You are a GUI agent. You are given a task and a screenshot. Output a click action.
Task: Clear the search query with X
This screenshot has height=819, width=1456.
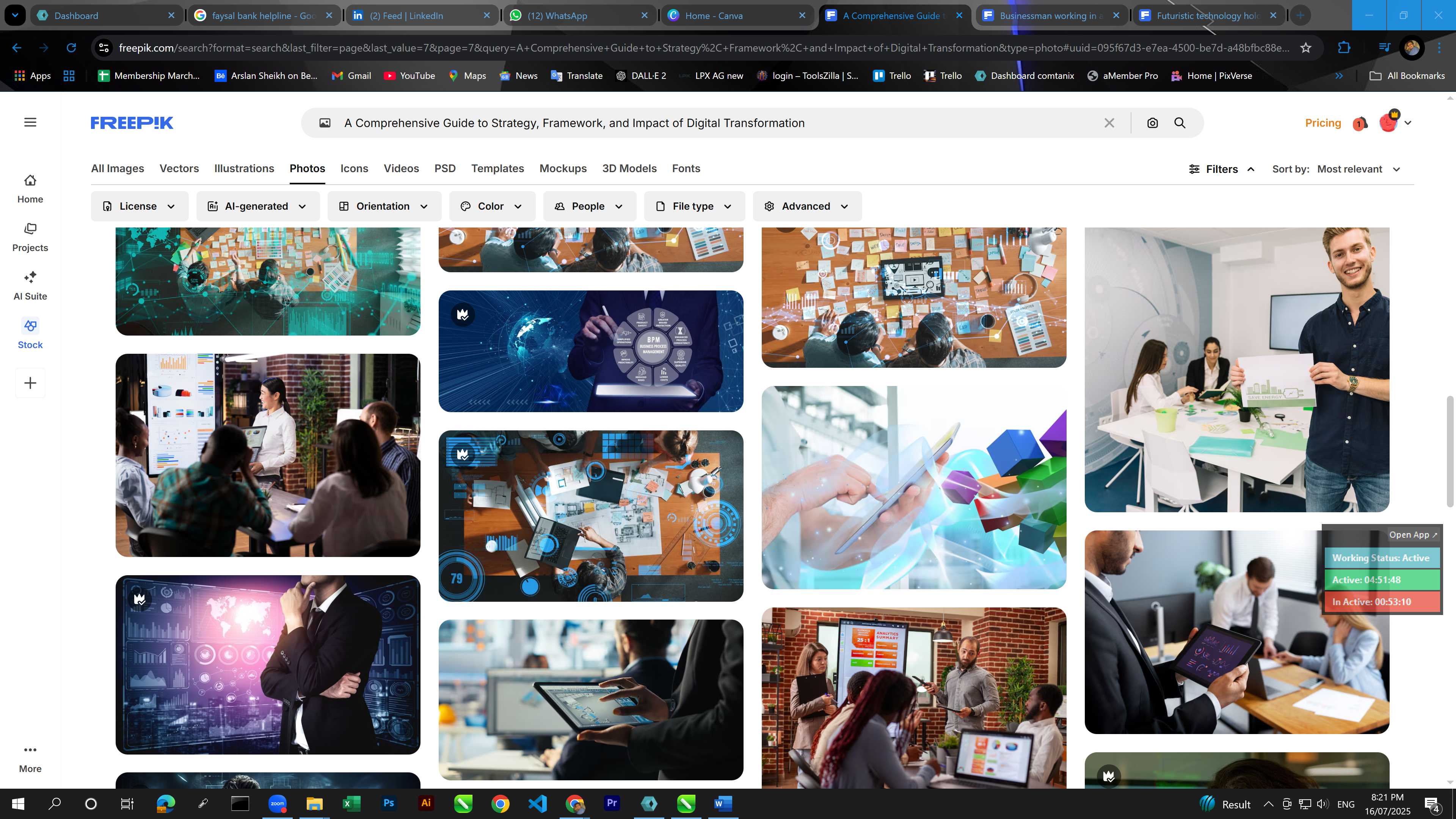click(x=1109, y=122)
